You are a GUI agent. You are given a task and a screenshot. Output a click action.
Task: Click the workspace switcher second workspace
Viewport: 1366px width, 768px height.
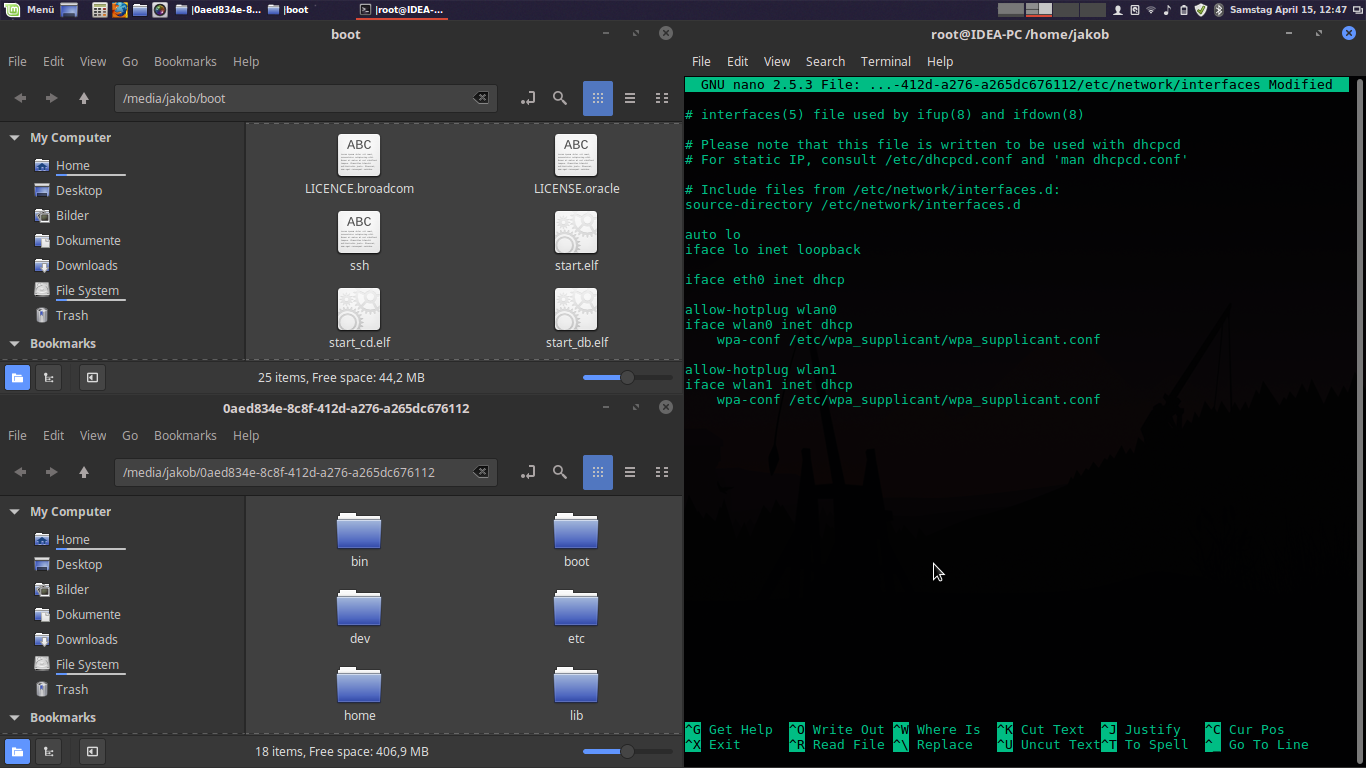[x=1039, y=10]
